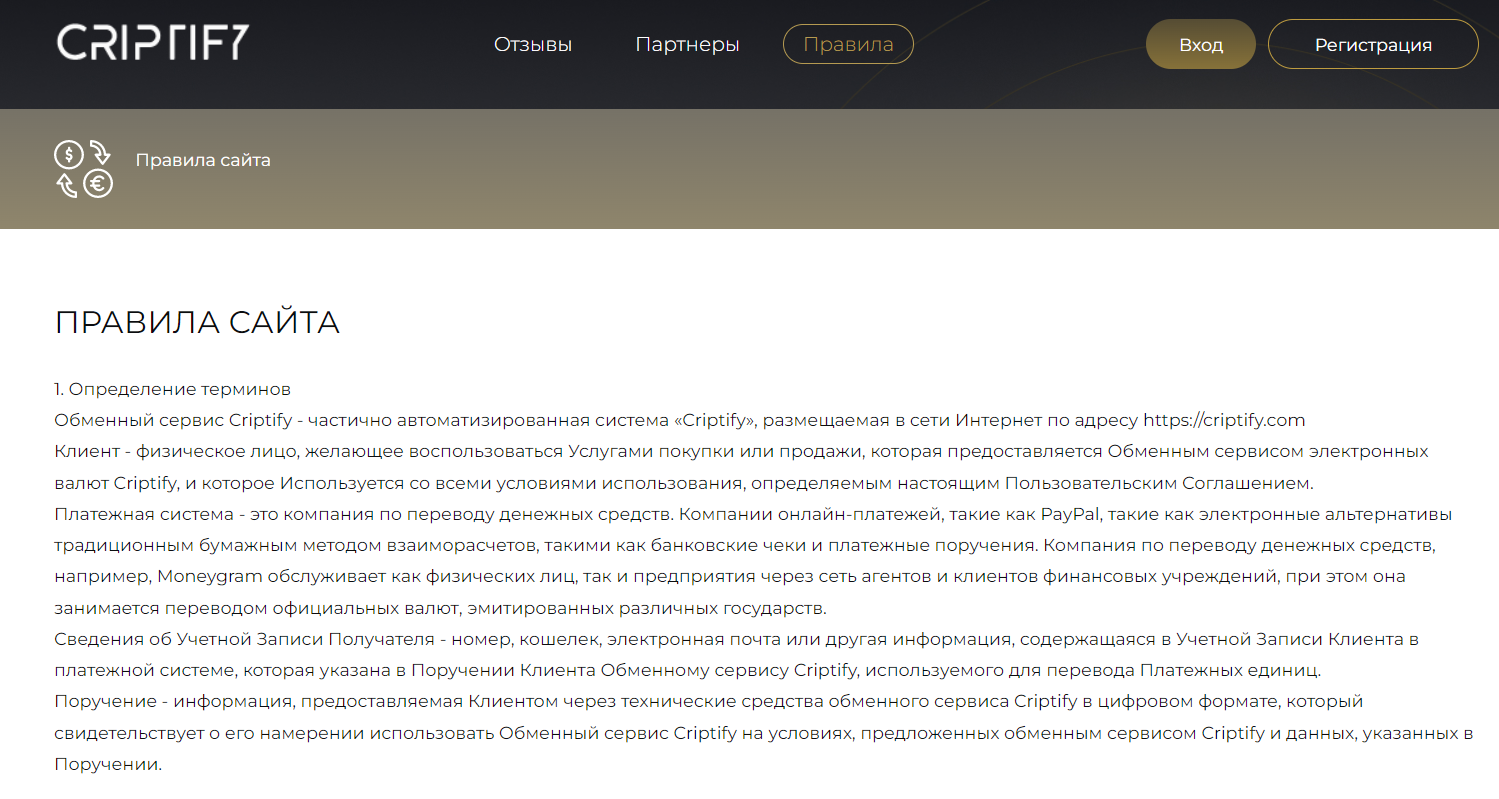
Task: Click the https://criptify.com address in the text
Action: (1224, 420)
